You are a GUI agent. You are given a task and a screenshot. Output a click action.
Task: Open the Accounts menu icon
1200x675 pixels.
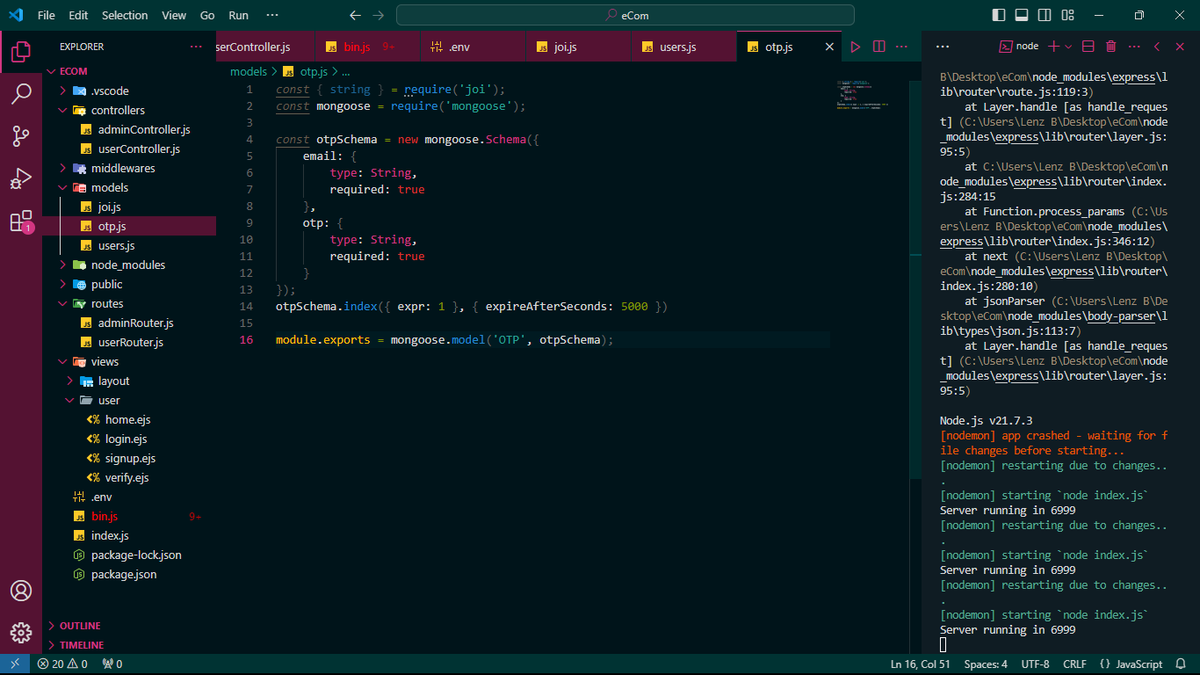coord(21,590)
